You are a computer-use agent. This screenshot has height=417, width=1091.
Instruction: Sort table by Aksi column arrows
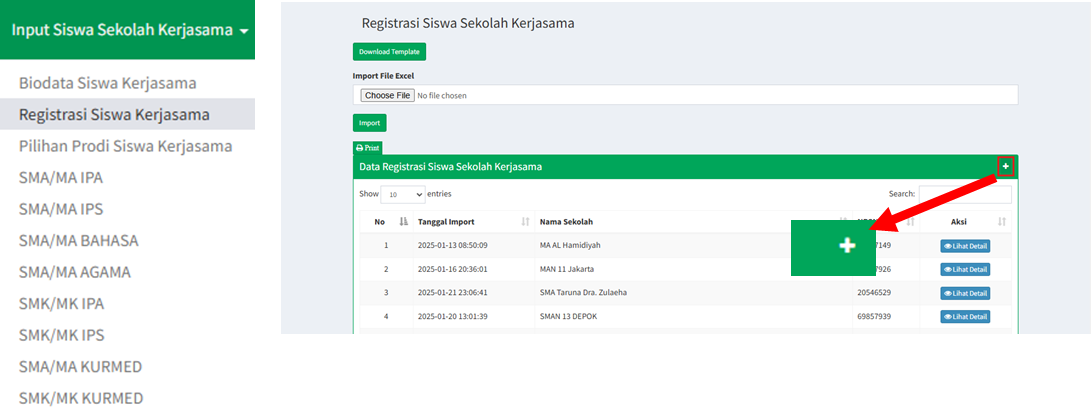tap(1001, 221)
